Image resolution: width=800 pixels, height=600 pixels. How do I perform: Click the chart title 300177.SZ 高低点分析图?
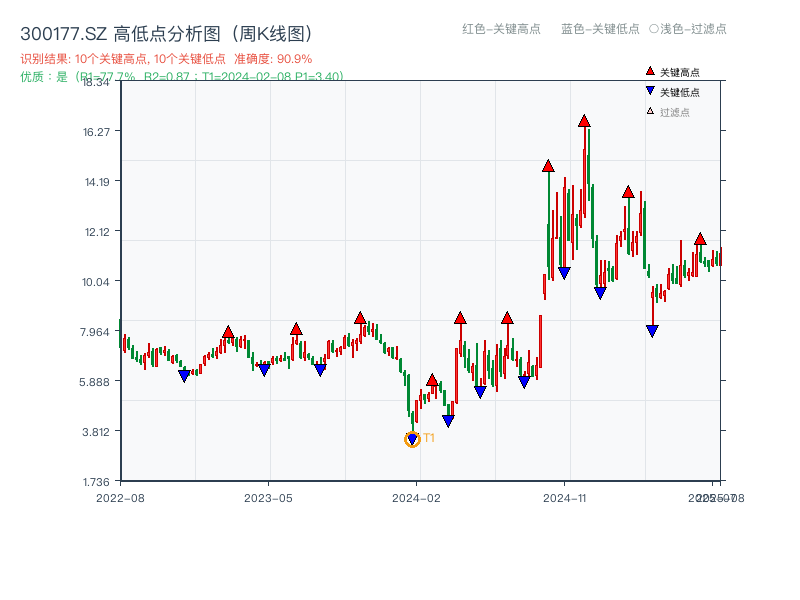166,34
